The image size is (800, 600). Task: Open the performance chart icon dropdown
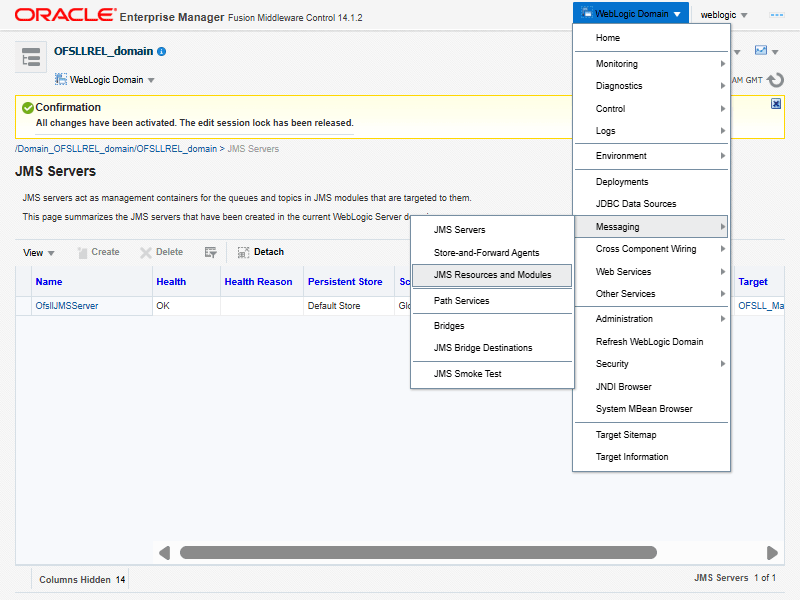[766, 51]
